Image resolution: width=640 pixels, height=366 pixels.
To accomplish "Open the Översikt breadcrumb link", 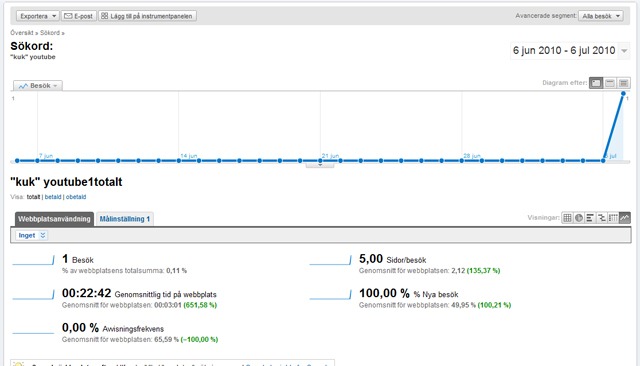I will (x=22, y=33).
